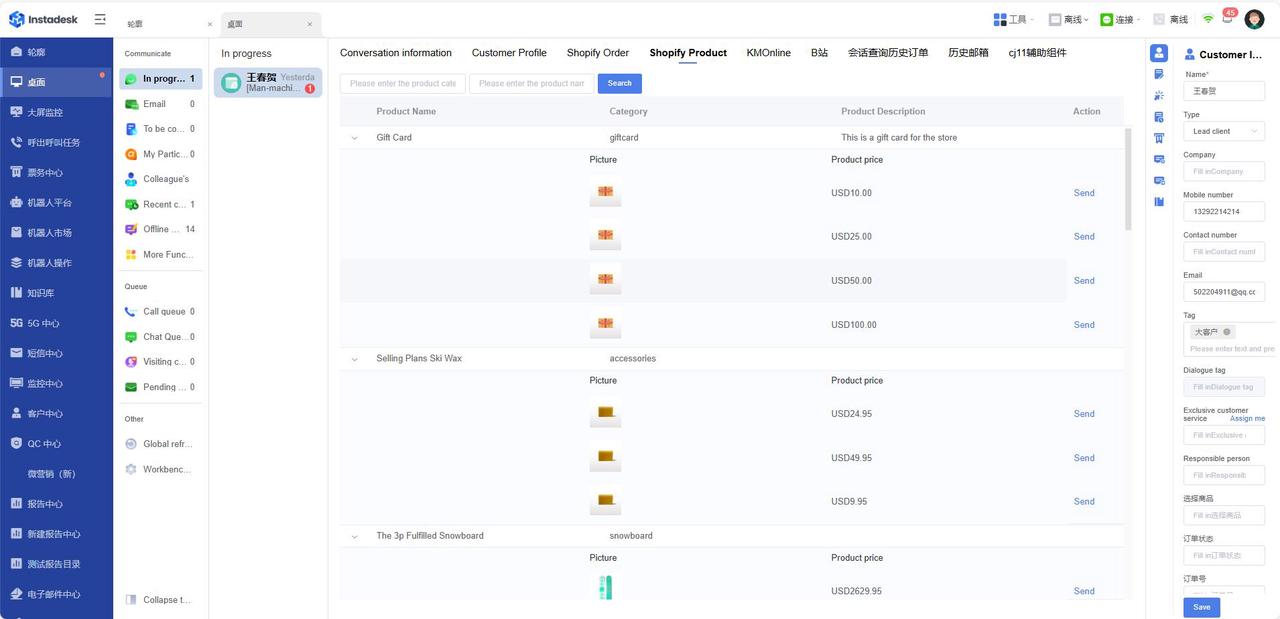Open the Email channel in Communicate list
Screen dimensions: 1280x619
pyautogui.click(x=154, y=104)
